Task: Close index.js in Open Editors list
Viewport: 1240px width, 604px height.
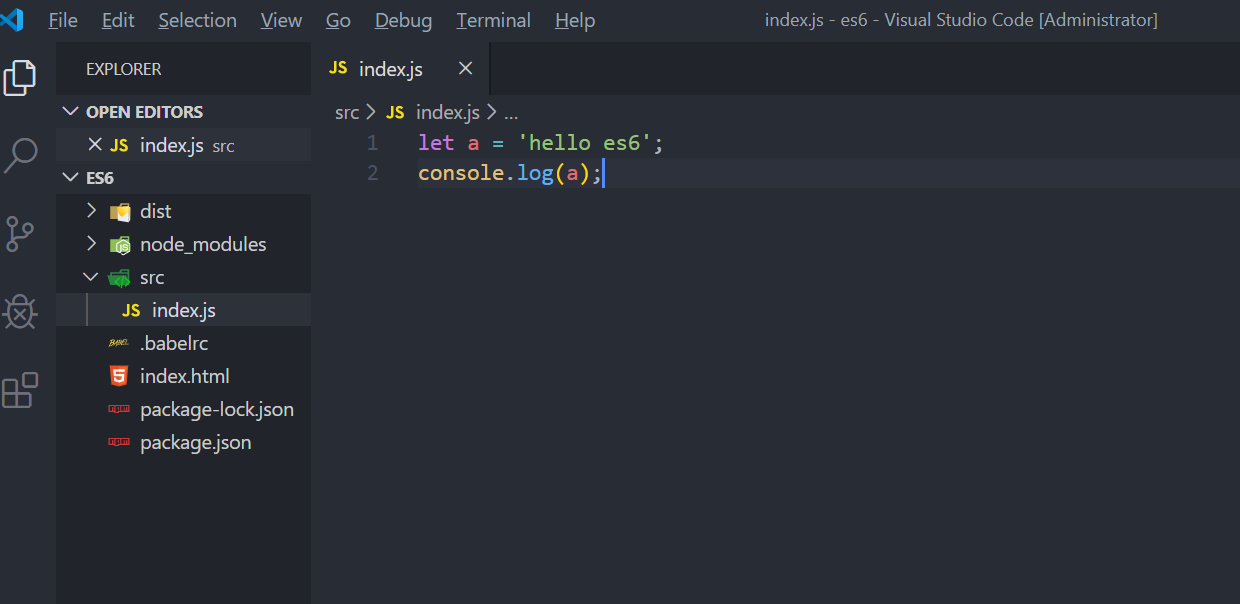Action: tap(95, 145)
